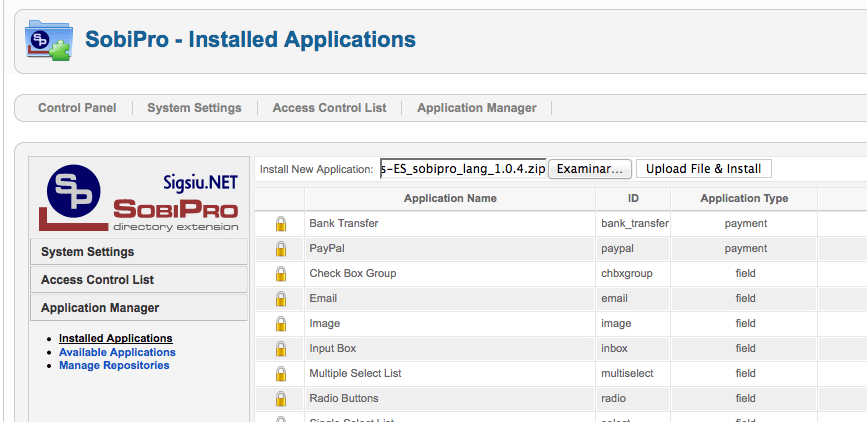Click the Examinar... browse button
The width and height of the screenshot is (867, 422).
click(590, 169)
